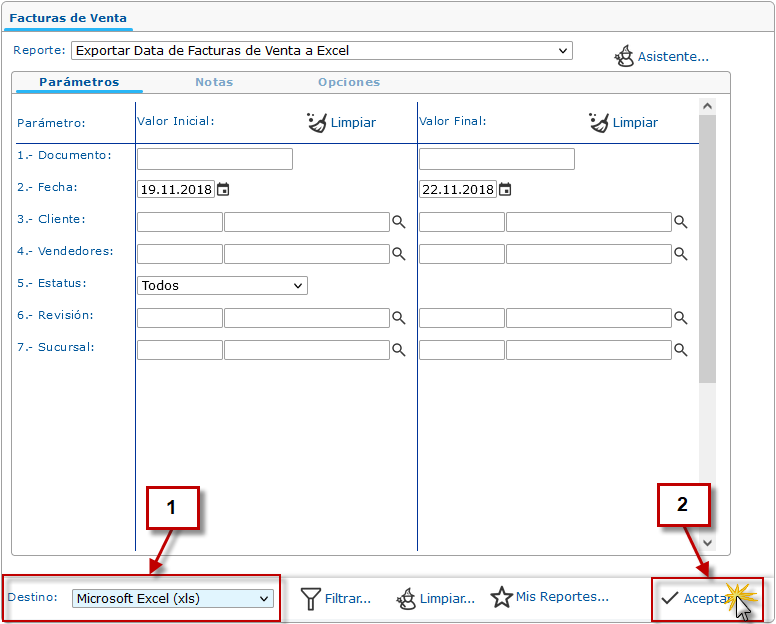
Task: Focus final Sucursal name field
Action: pos(589,350)
